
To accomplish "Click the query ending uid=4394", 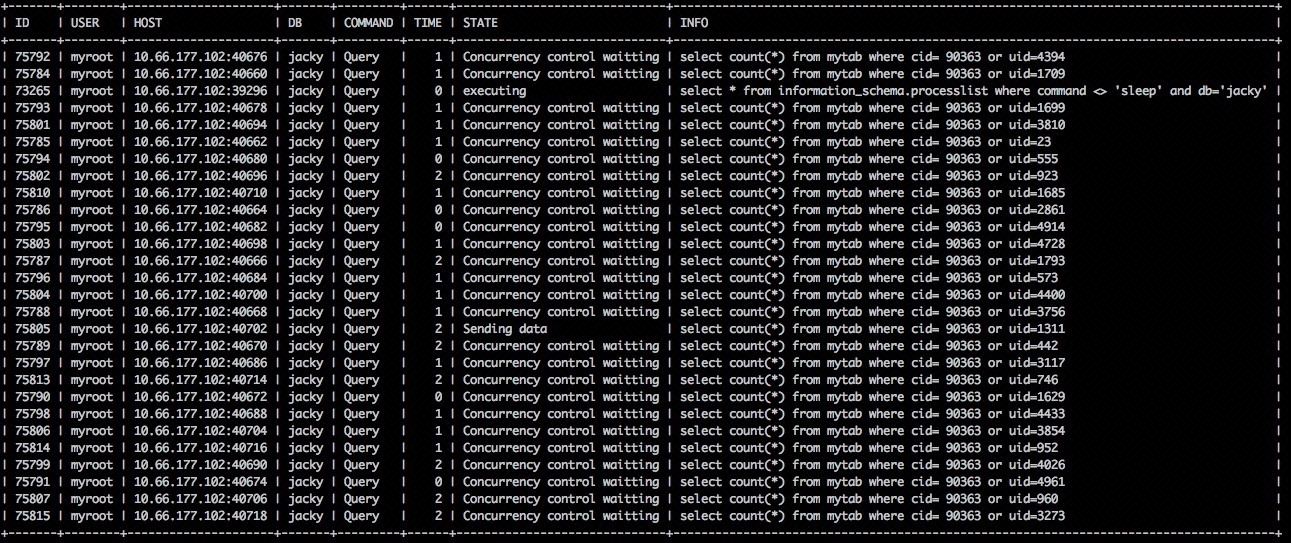I will [x=872, y=57].
